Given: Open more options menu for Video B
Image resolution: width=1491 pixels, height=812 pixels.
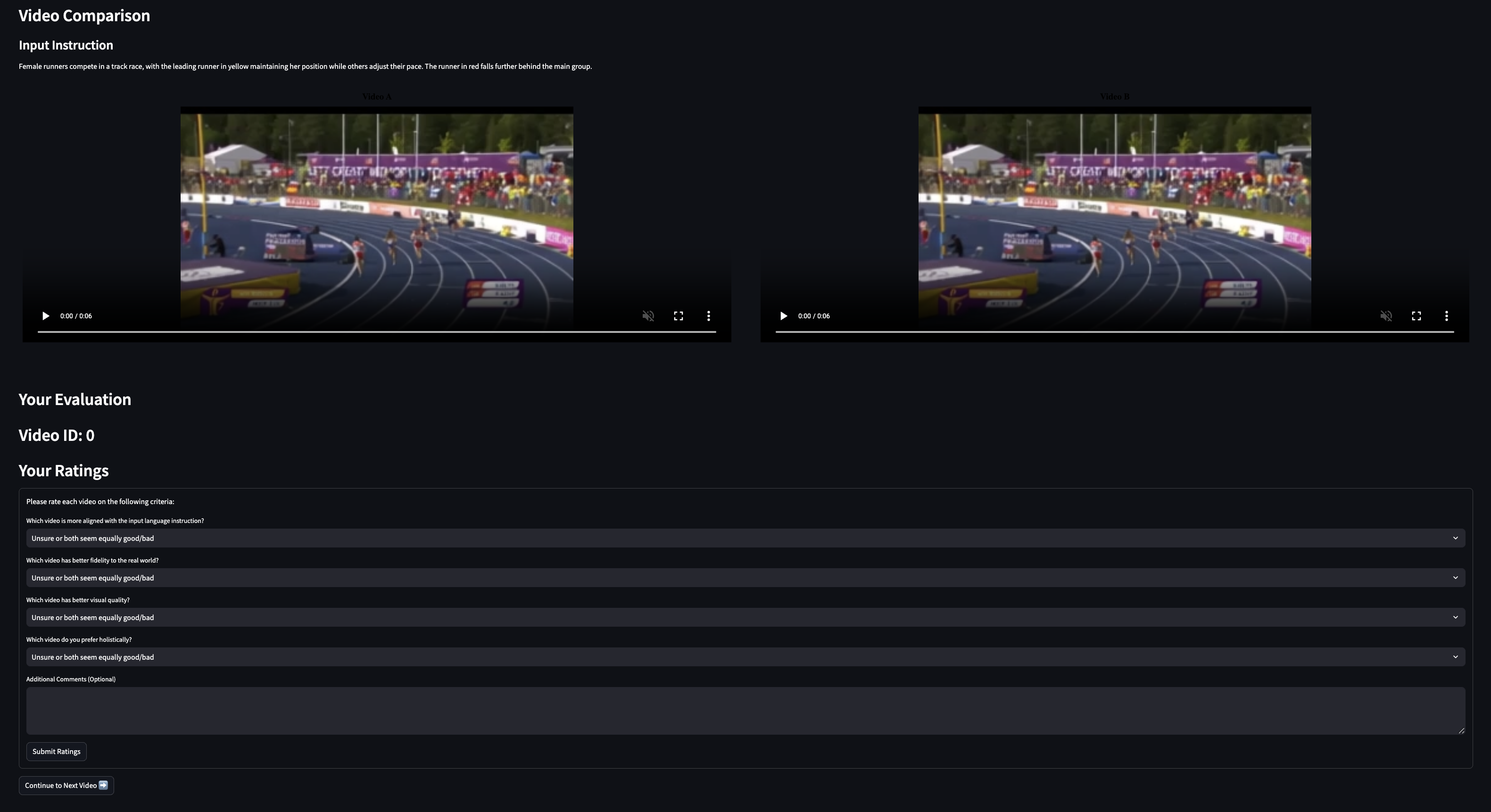Looking at the screenshot, I should [x=1446, y=316].
